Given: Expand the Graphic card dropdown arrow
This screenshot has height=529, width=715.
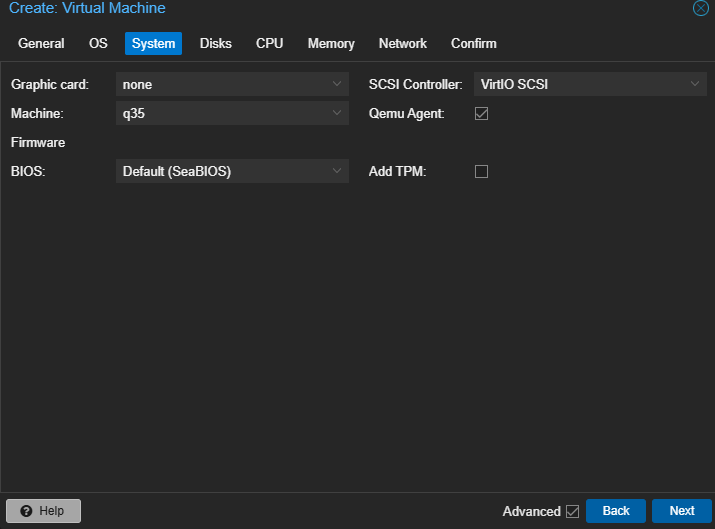Looking at the screenshot, I should coord(337,84).
